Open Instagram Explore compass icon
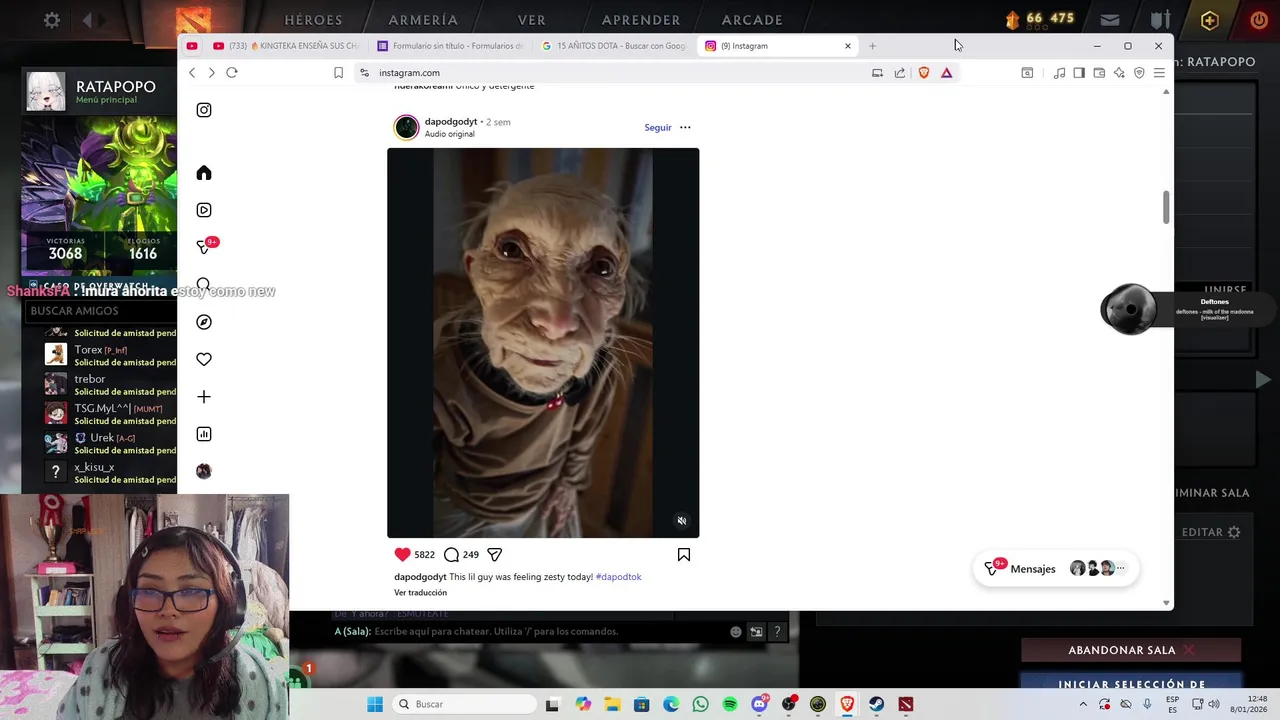This screenshot has width=1280, height=720. pyautogui.click(x=204, y=322)
